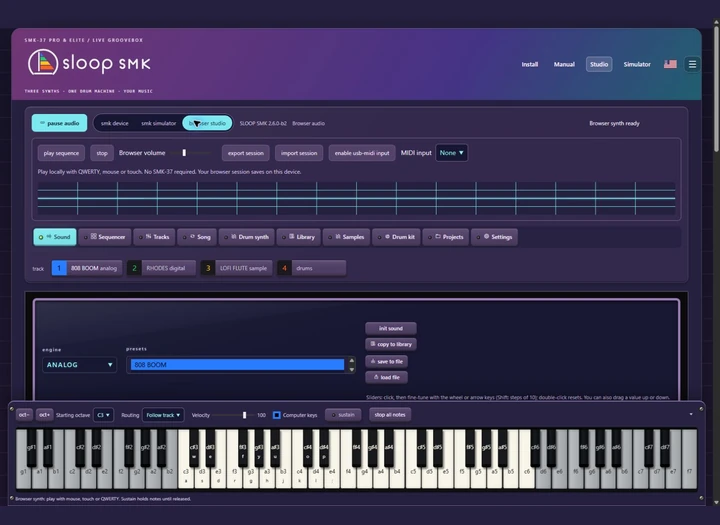
Task: Select track 2 RHODES digital
Action: [161, 268]
